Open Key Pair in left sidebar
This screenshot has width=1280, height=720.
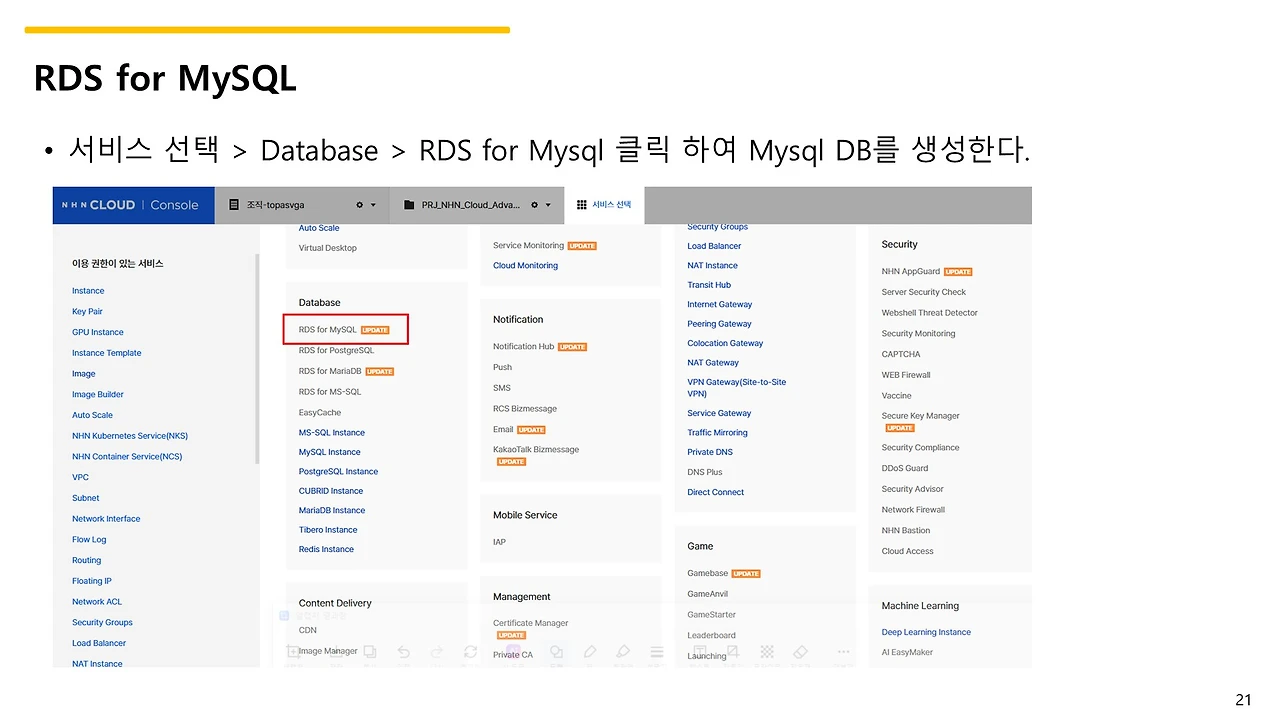click(87, 312)
